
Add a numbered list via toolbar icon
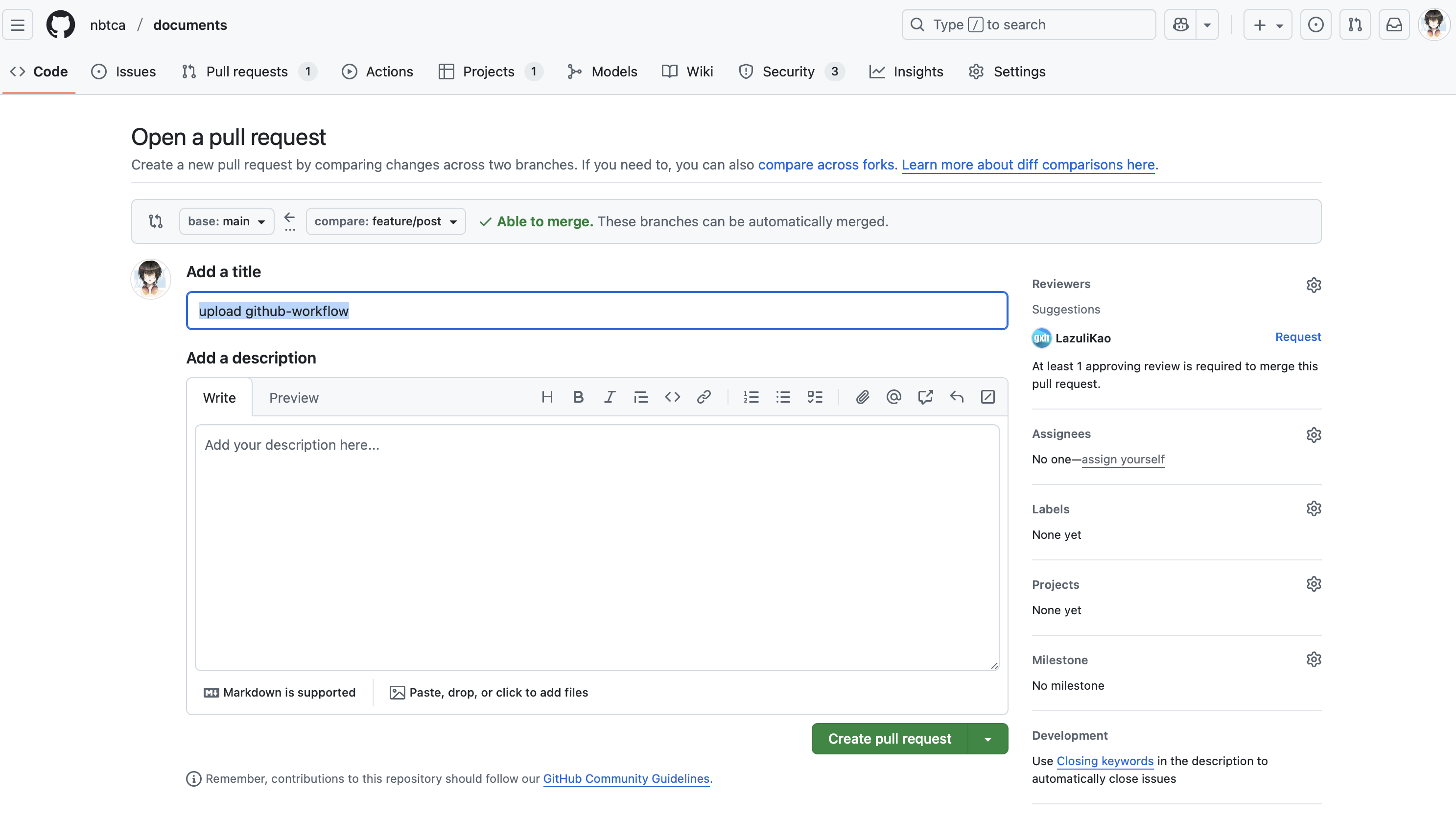[x=751, y=397]
